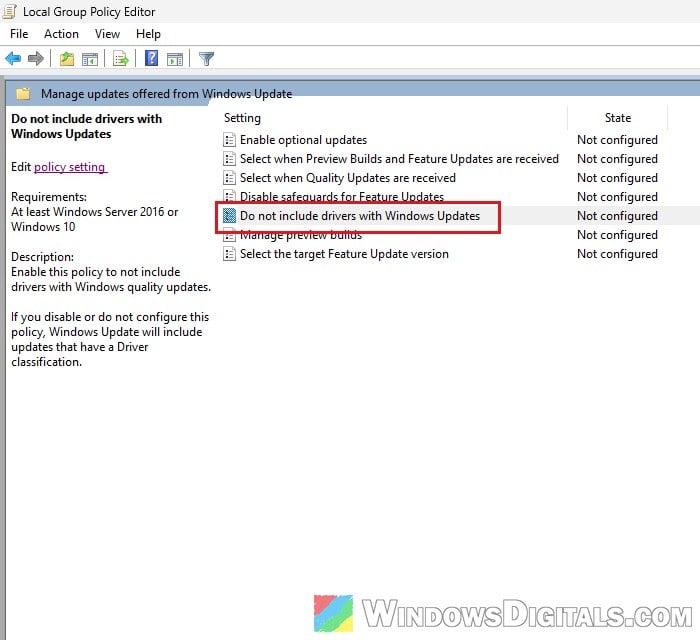Click the Filter funnel toolbar icon
Screen dimensions: 700x640
[206, 59]
